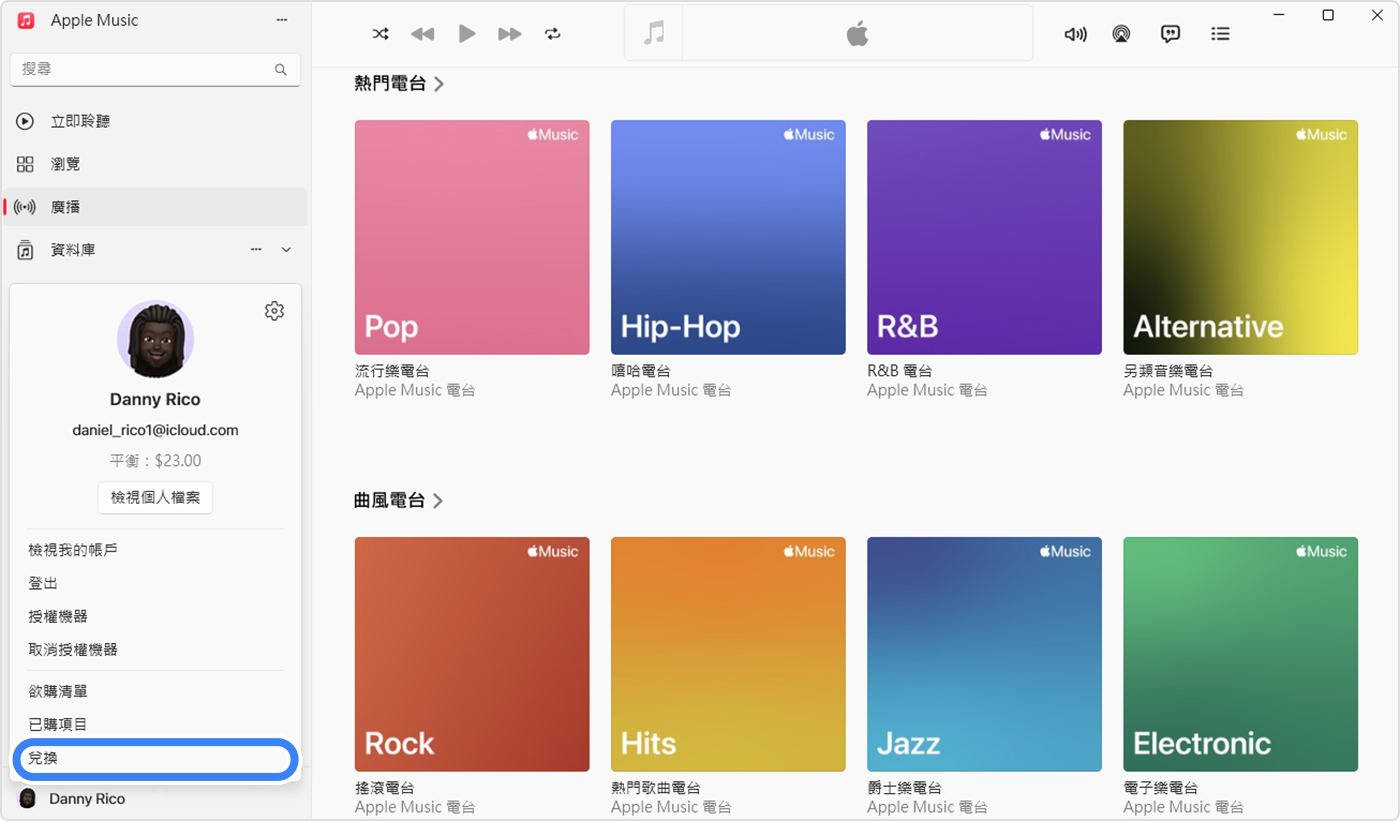Open the volume control
The width and height of the screenshot is (1400, 822).
coord(1075,34)
